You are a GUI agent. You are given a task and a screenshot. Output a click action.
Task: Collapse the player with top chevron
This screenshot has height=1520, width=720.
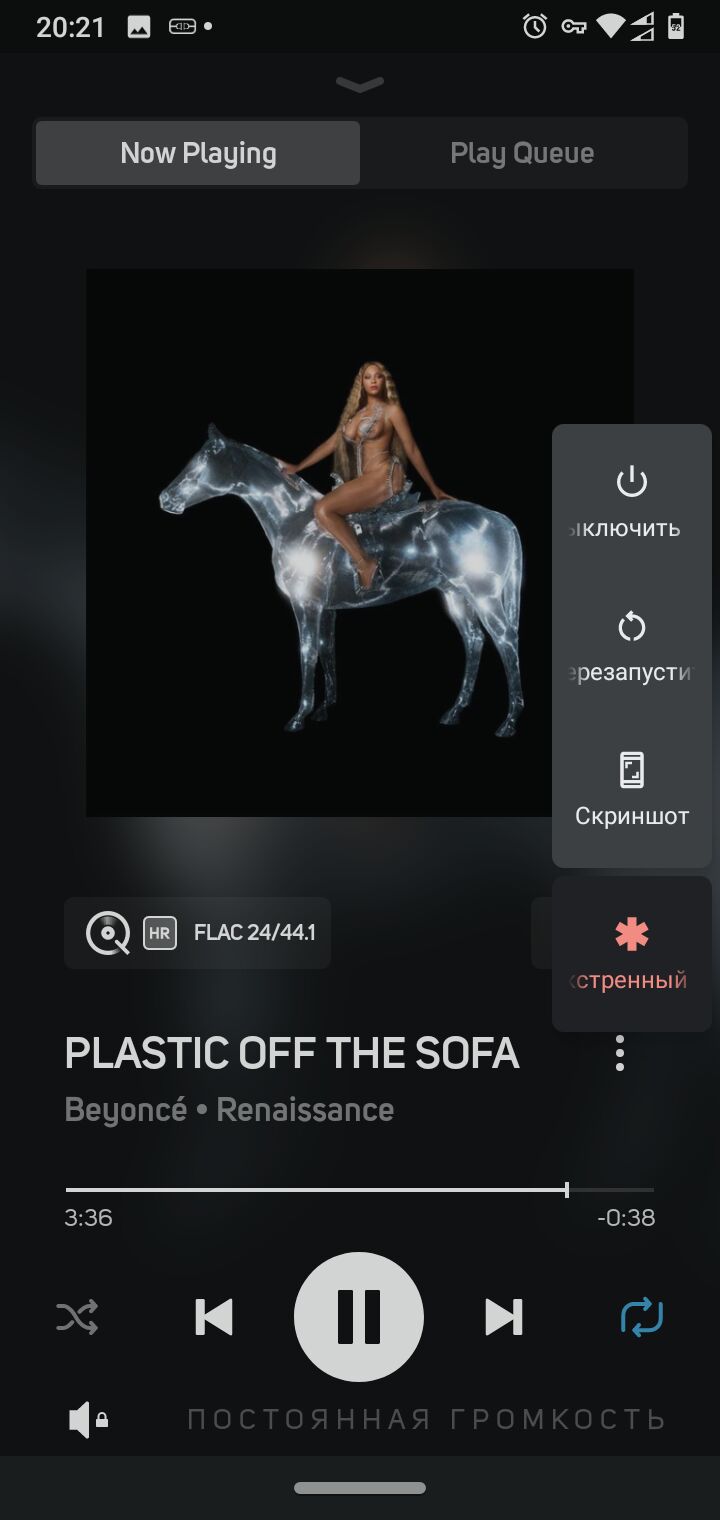pos(360,85)
